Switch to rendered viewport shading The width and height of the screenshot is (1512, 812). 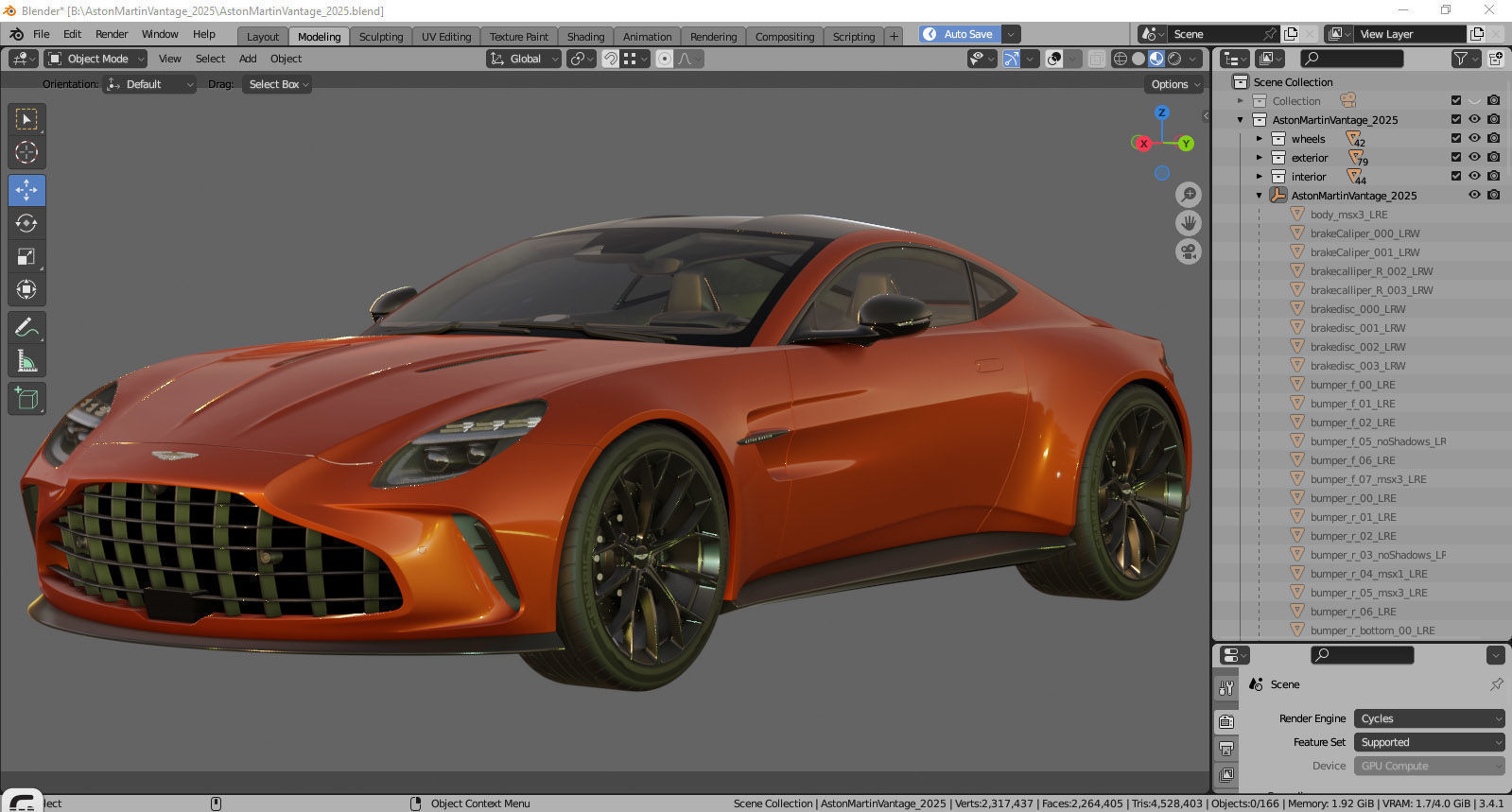(x=1174, y=59)
